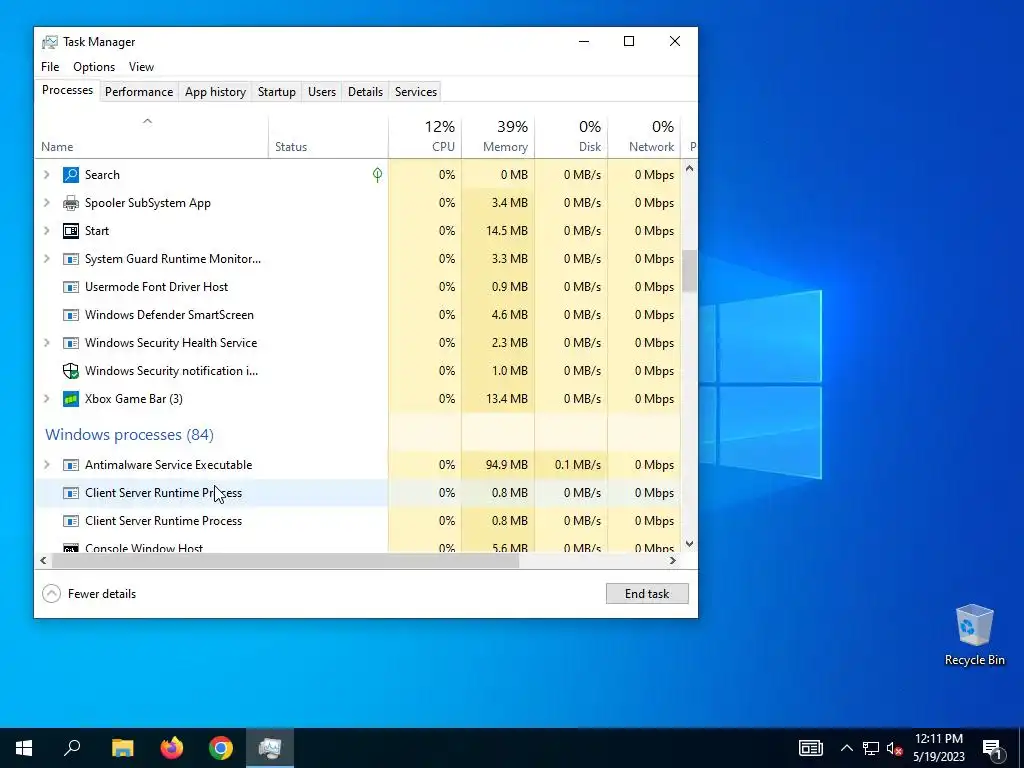Click the vertical scrollbar down arrow
Screen dimensions: 1024x768
690,544
